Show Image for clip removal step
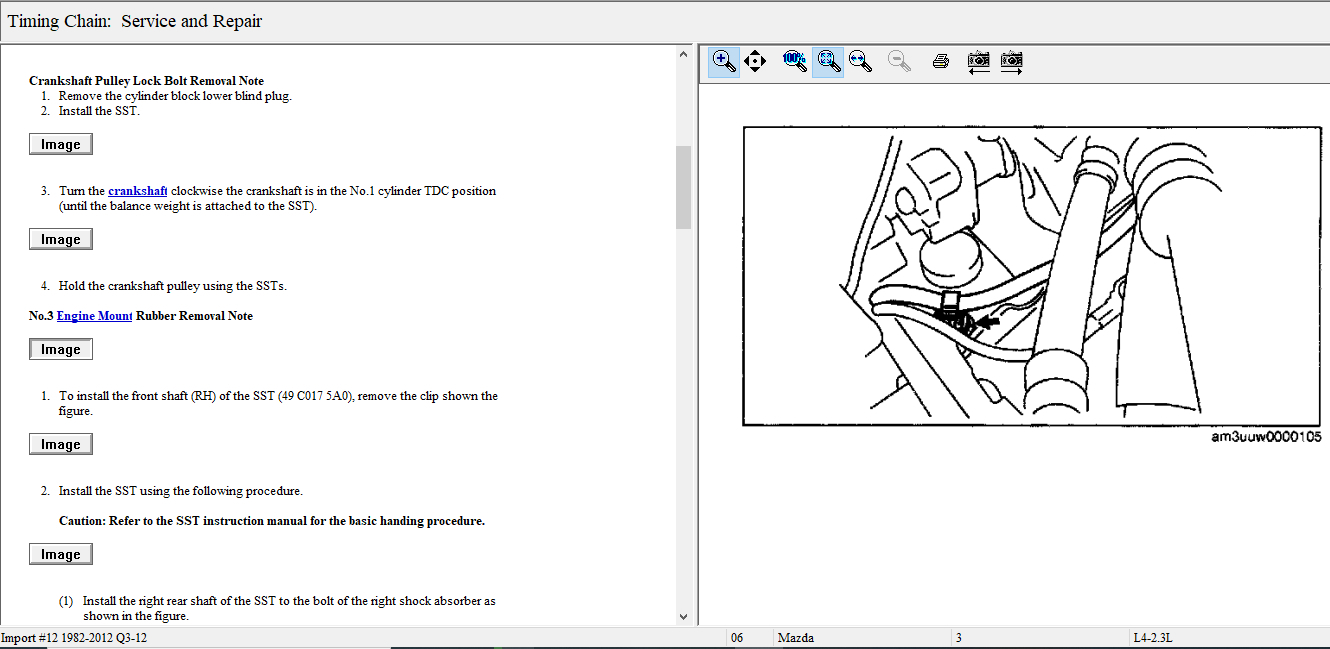Image resolution: width=1330 pixels, height=649 pixels. 61,445
